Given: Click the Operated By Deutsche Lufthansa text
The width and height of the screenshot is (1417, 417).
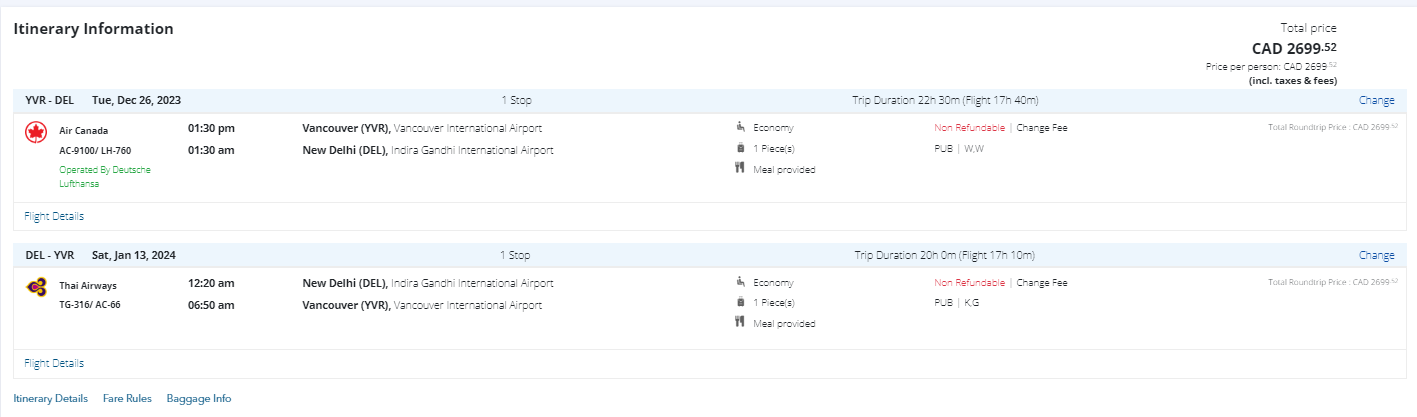Looking at the screenshot, I should 105,176.
